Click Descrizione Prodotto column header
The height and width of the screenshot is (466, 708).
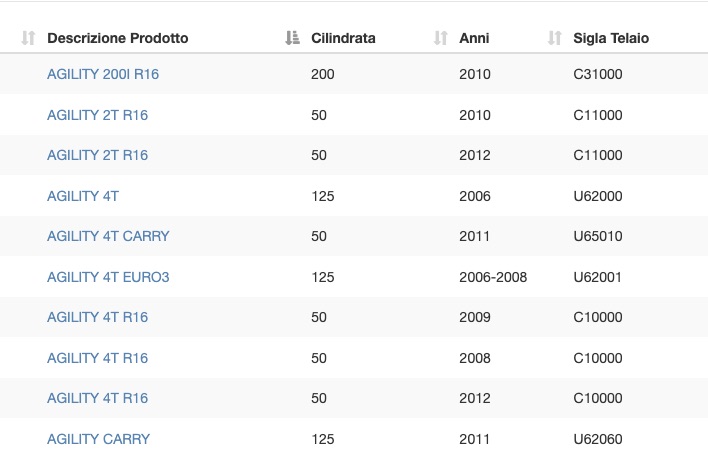117,38
